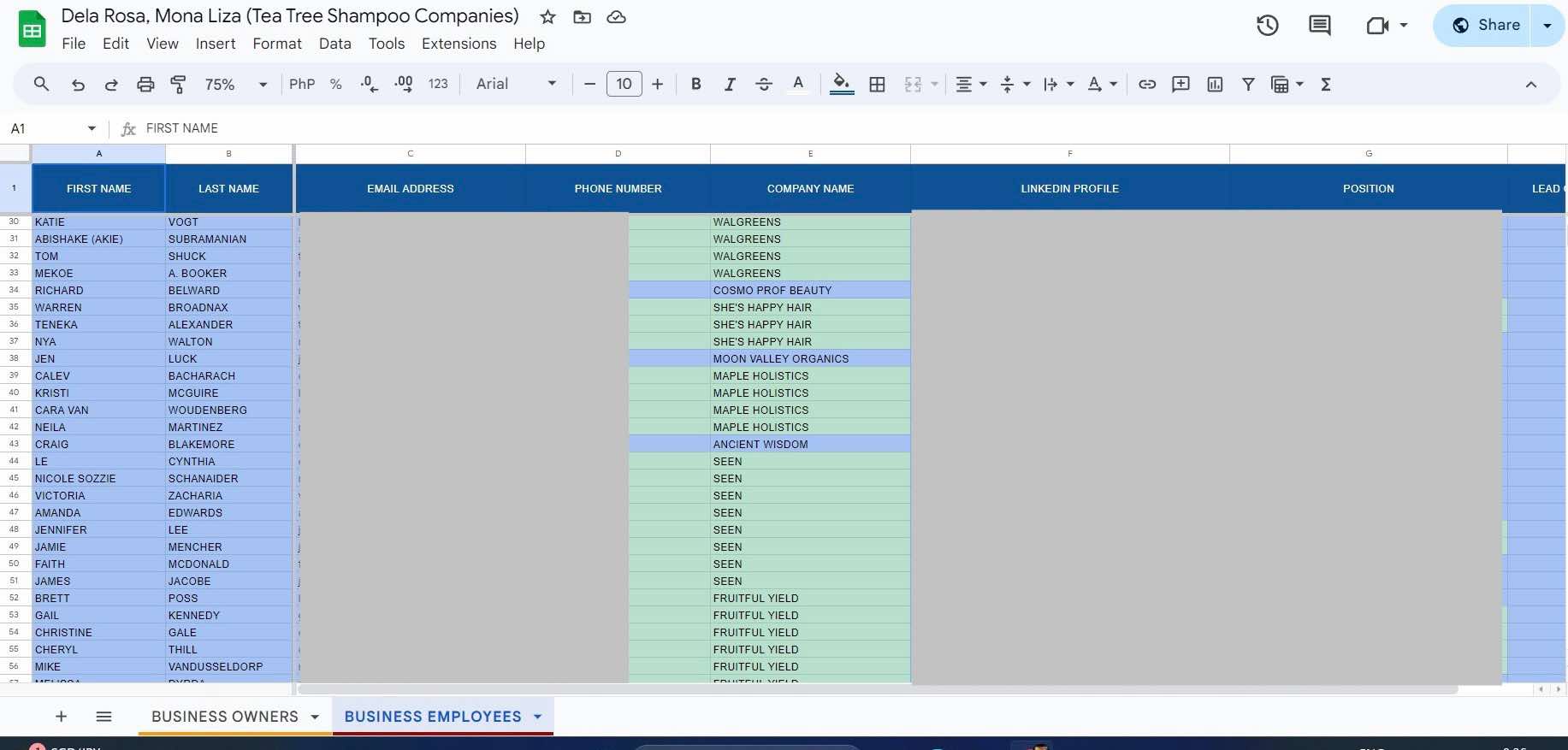Viewport: 1568px width, 750px height.
Task: Show the all sheets list
Action: [x=104, y=717]
